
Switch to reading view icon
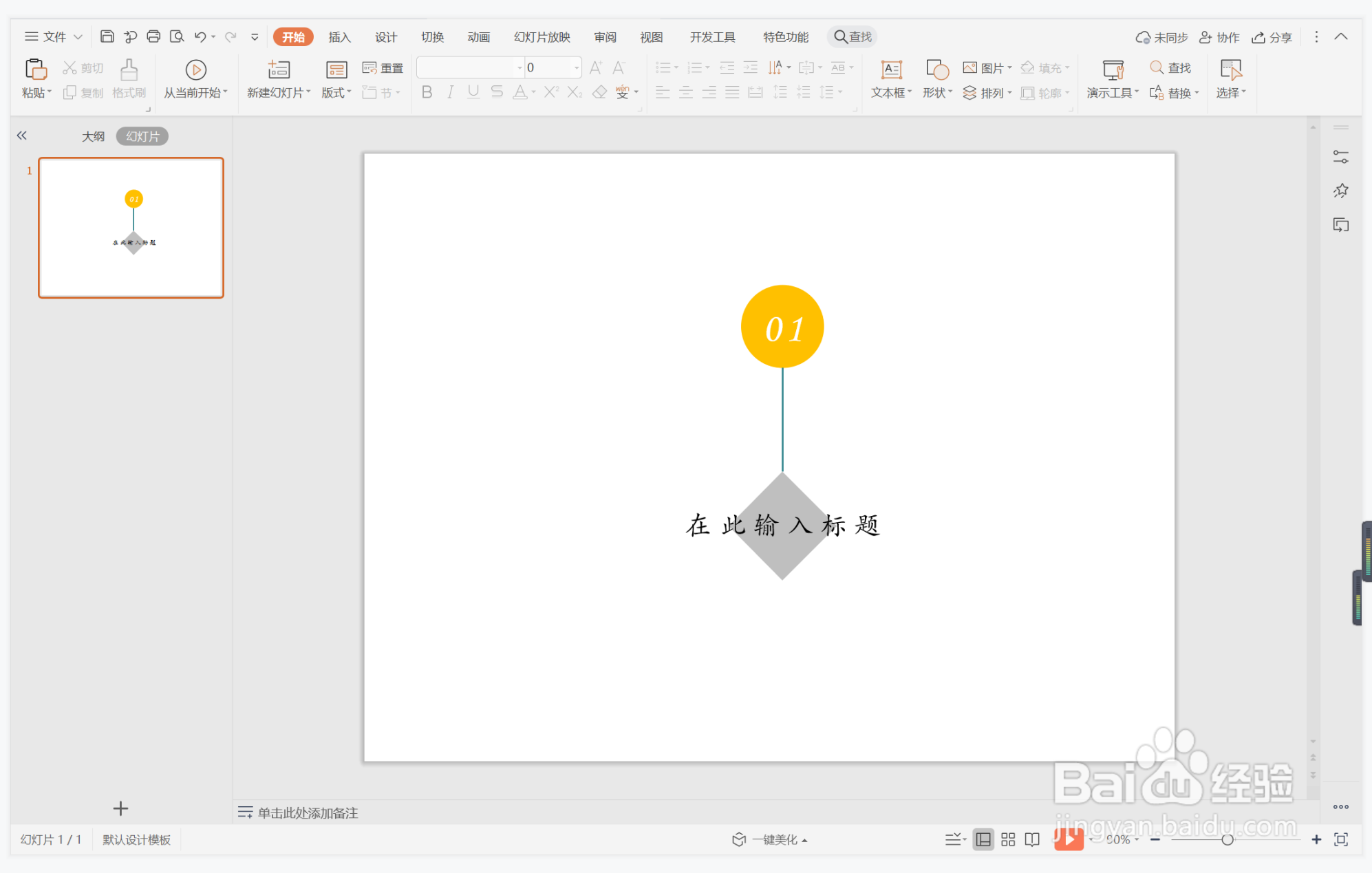click(1032, 839)
